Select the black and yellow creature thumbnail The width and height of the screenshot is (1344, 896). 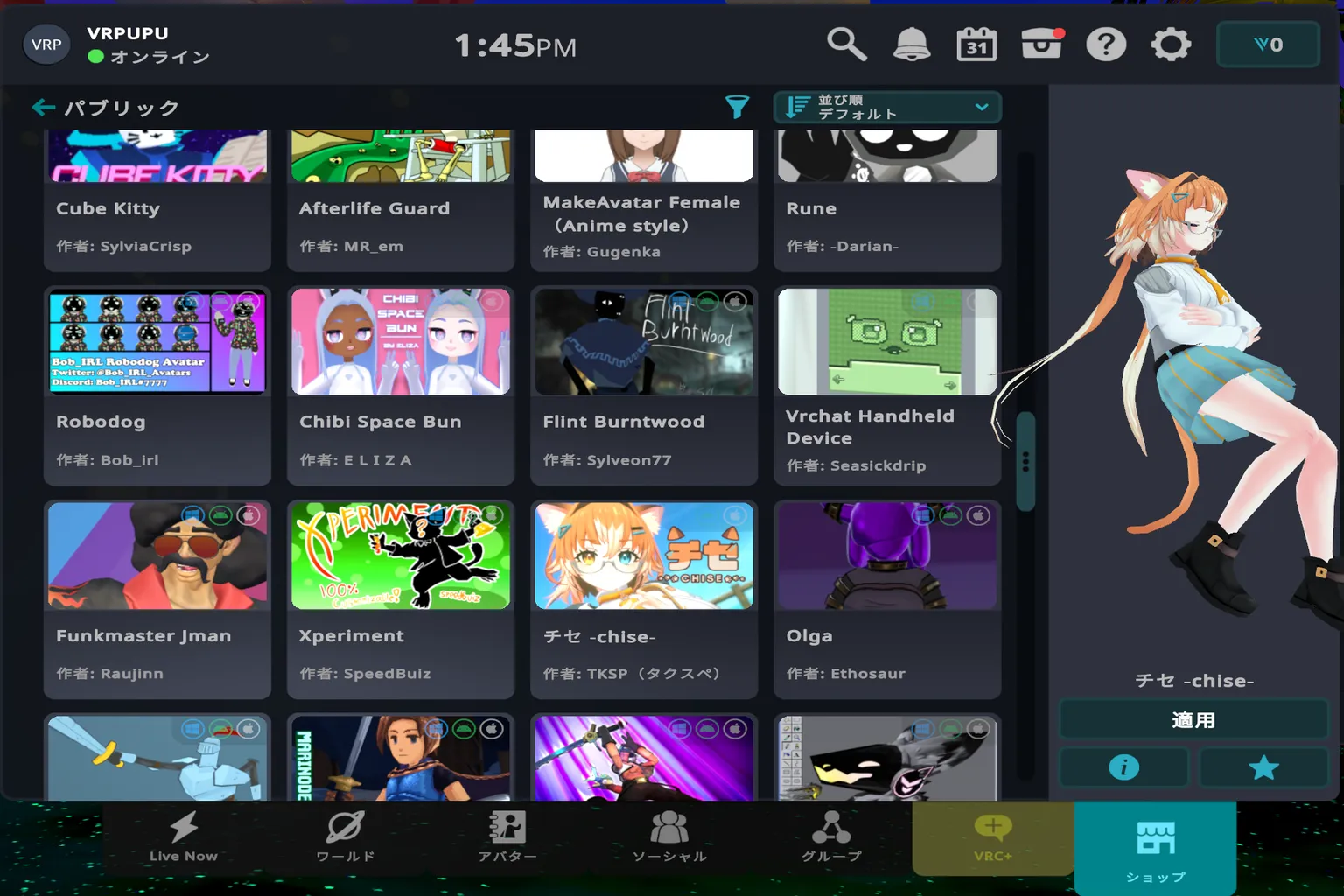[x=887, y=758]
